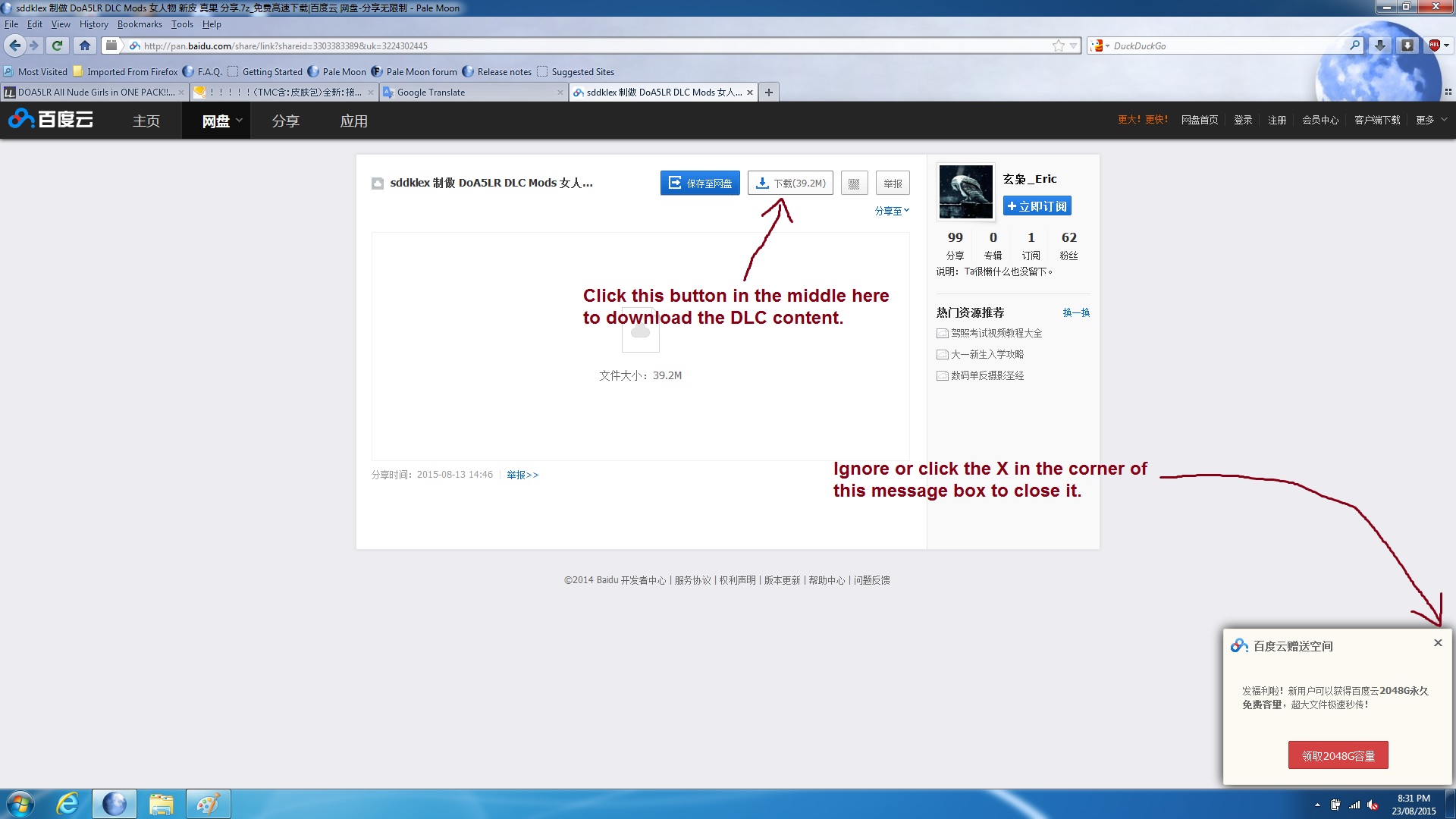Click the Home toolbar icon
Viewport: 1456px width, 819px height.
[x=85, y=45]
